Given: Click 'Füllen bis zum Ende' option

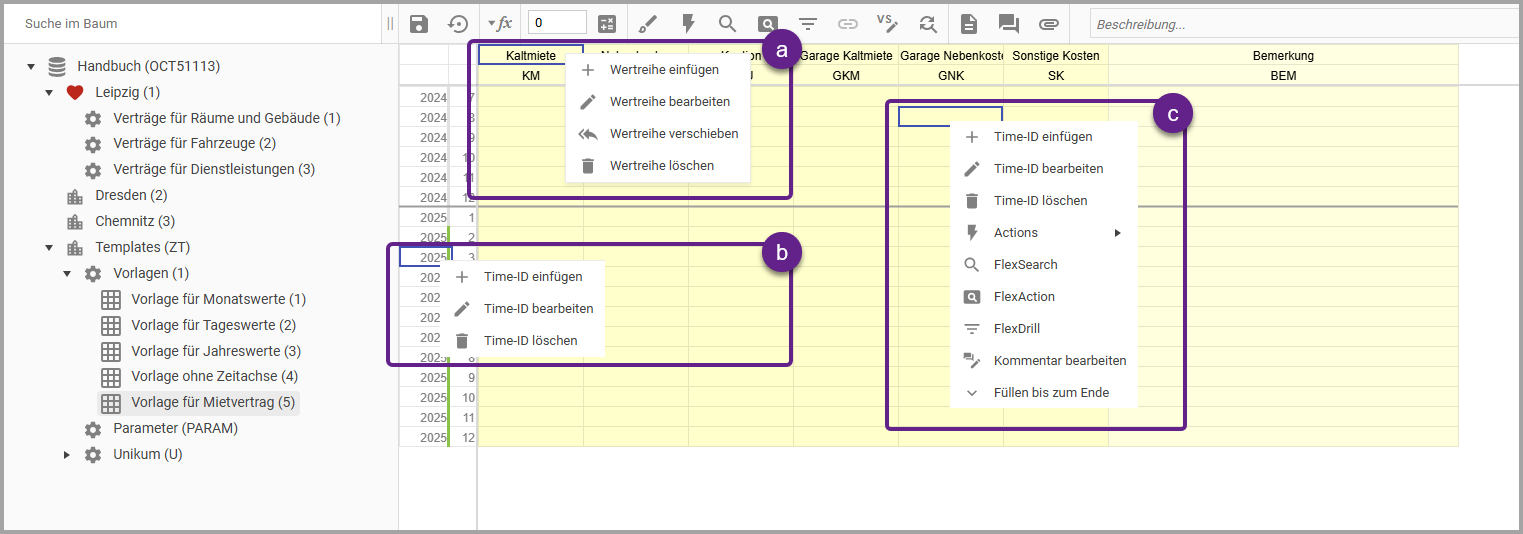Looking at the screenshot, I should [x=1051, y=393].
